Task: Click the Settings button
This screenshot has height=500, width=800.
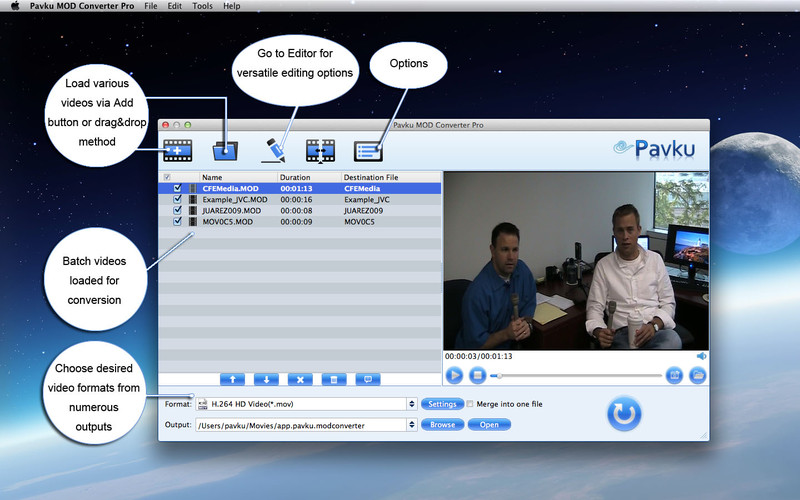Action: point(442,404)
